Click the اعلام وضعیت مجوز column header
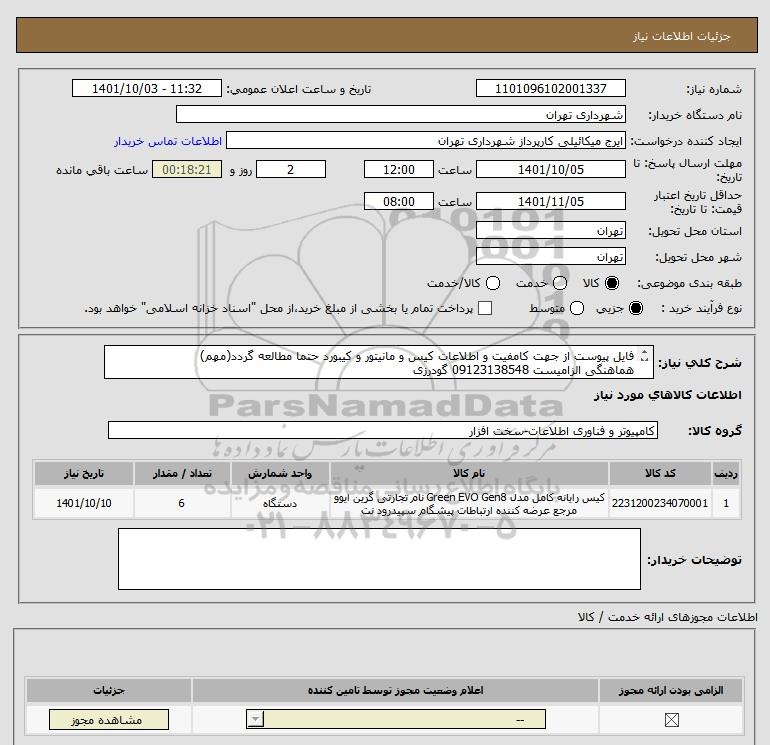Image resolution: width=770 pixels, height=745 pixels. tap(395, 690)
